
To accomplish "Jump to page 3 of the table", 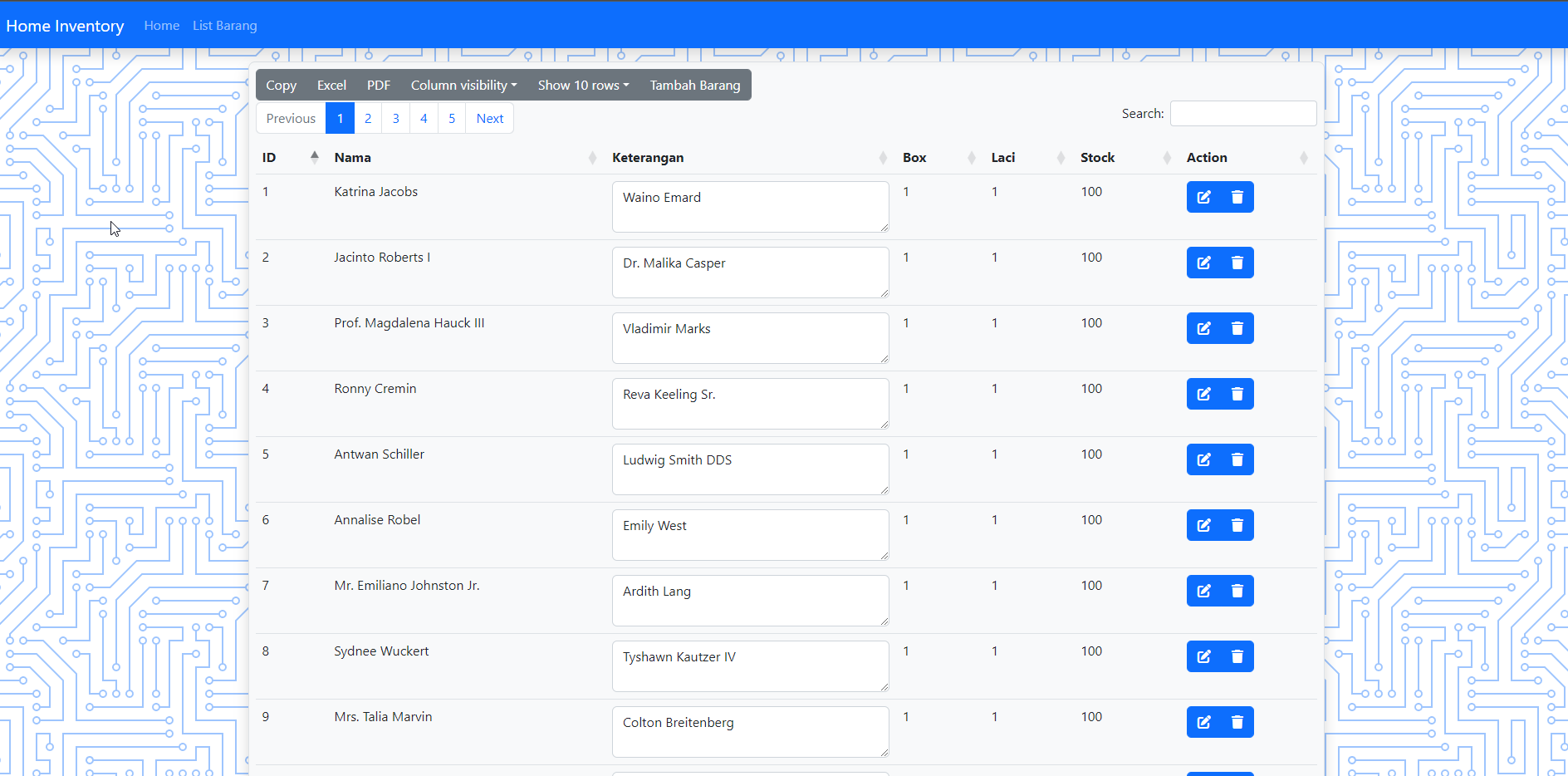I will coord(395,118).
